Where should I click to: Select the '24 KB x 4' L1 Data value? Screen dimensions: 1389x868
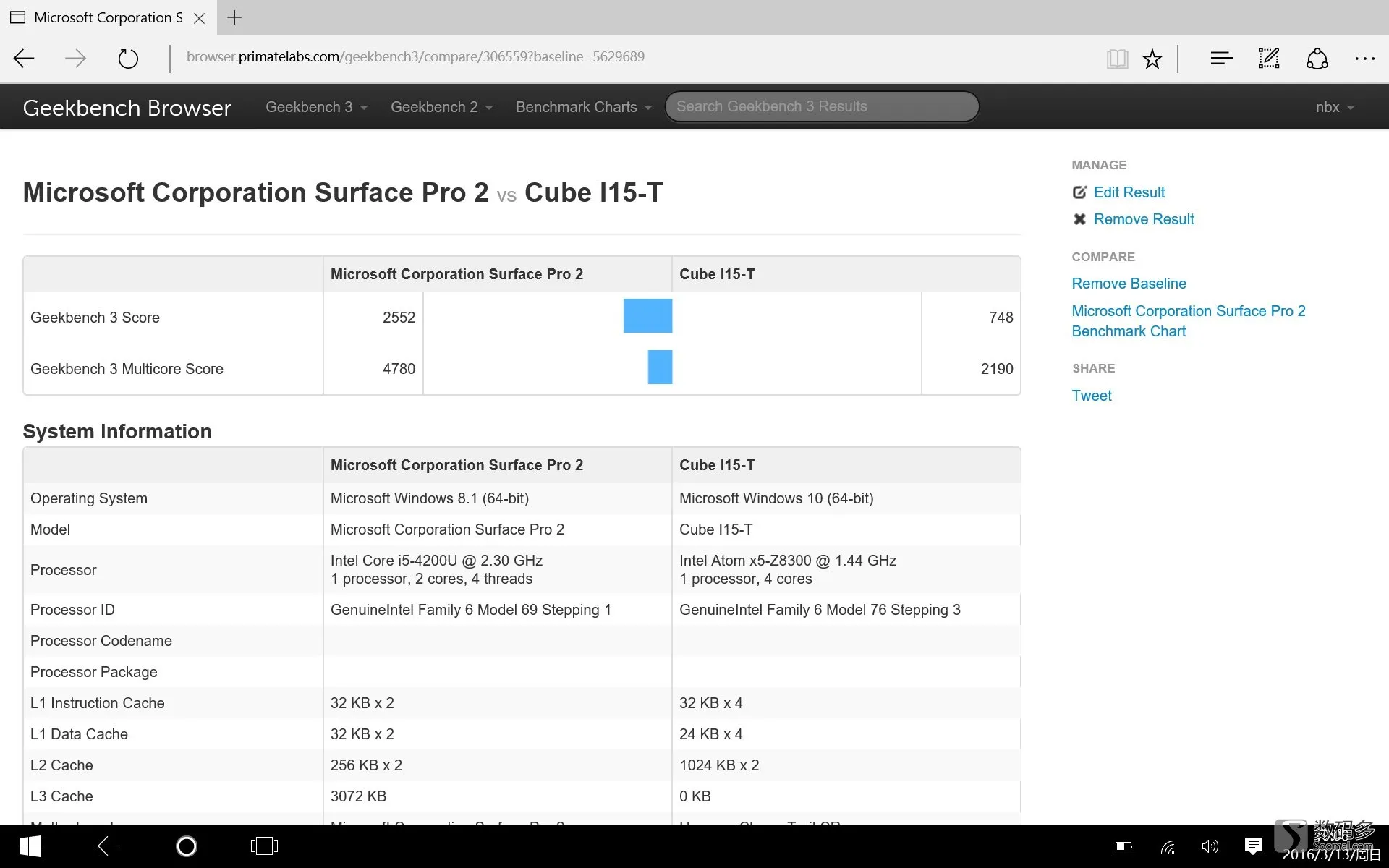click(710, 734)
